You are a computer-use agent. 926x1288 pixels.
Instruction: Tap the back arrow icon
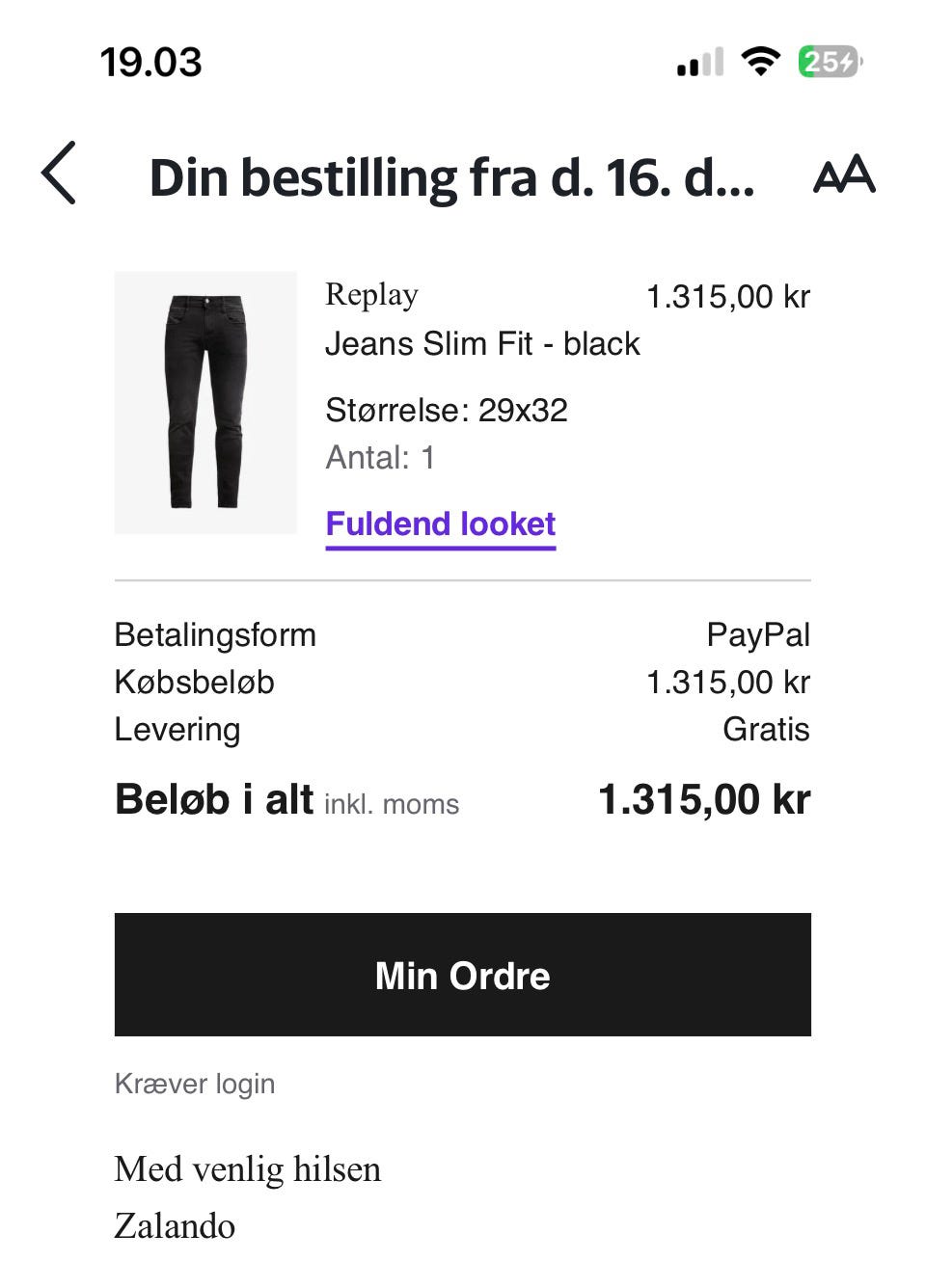(60, 174)
